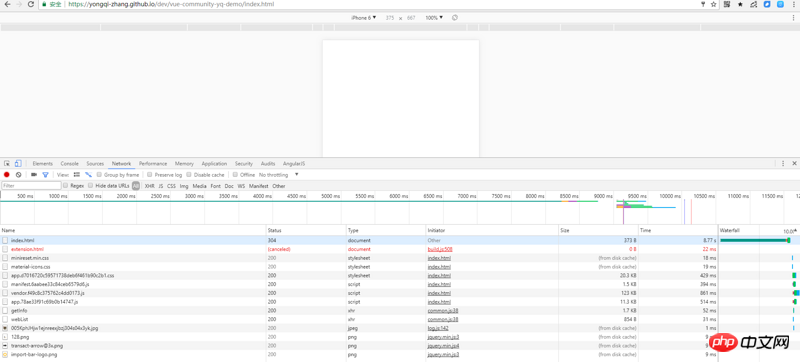This screenshot has width=800, height=362.
Task: Click the light blue square extension icon
Action: pyautogui.click(x=780, y=4)
